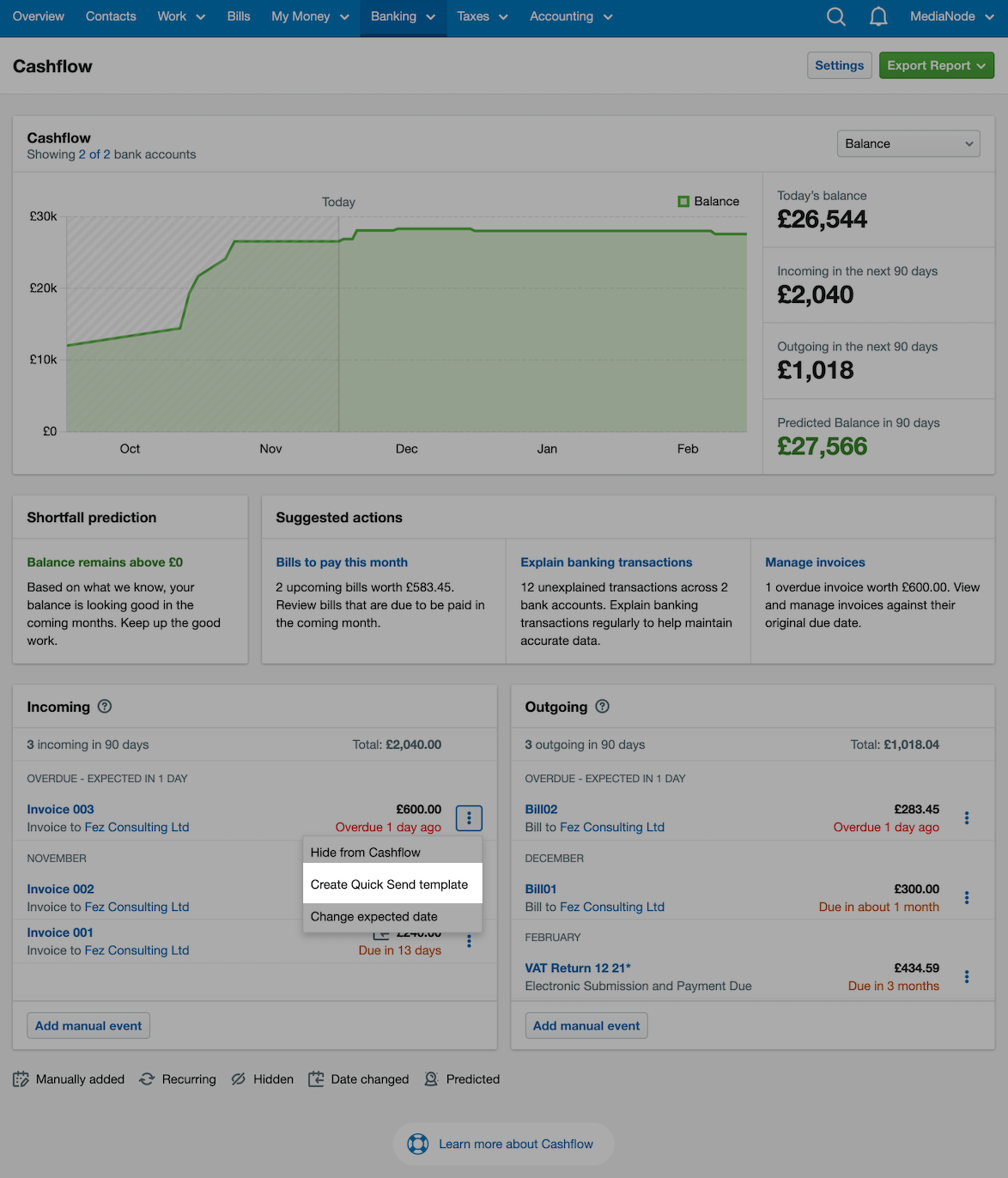
Task: Click the Manually added legend icon
Action: (x=21, y=1079)
